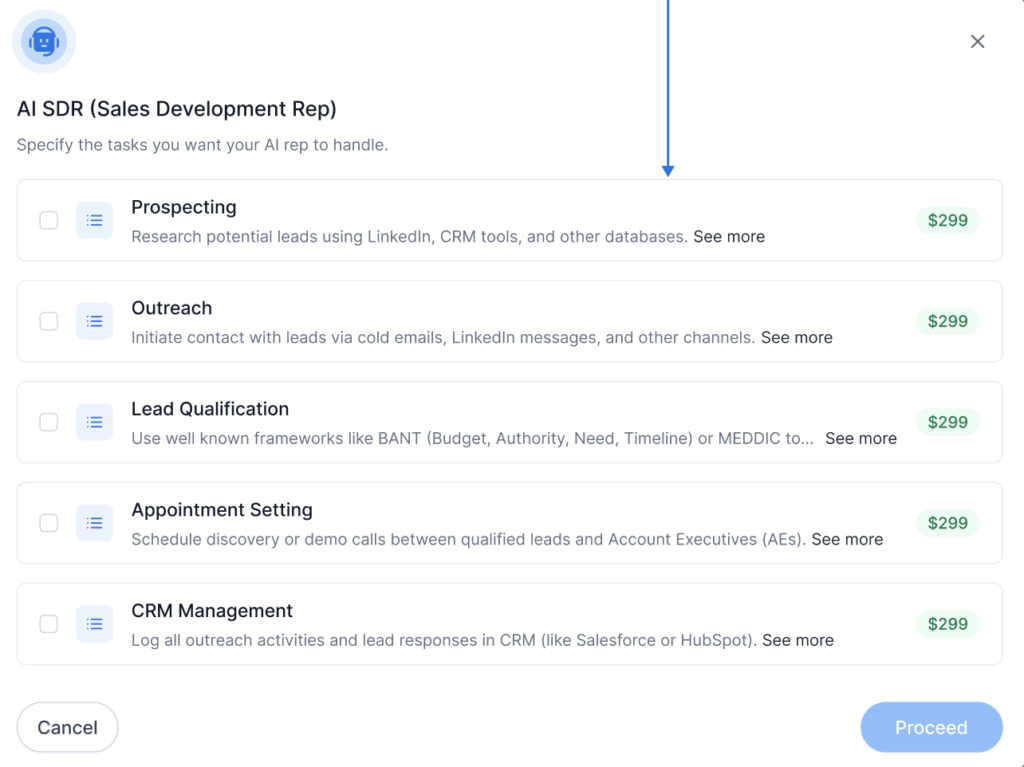Click the list icon beside Lead Qualification
Screen dimensions: 1024x767
[x=95, y=422]
